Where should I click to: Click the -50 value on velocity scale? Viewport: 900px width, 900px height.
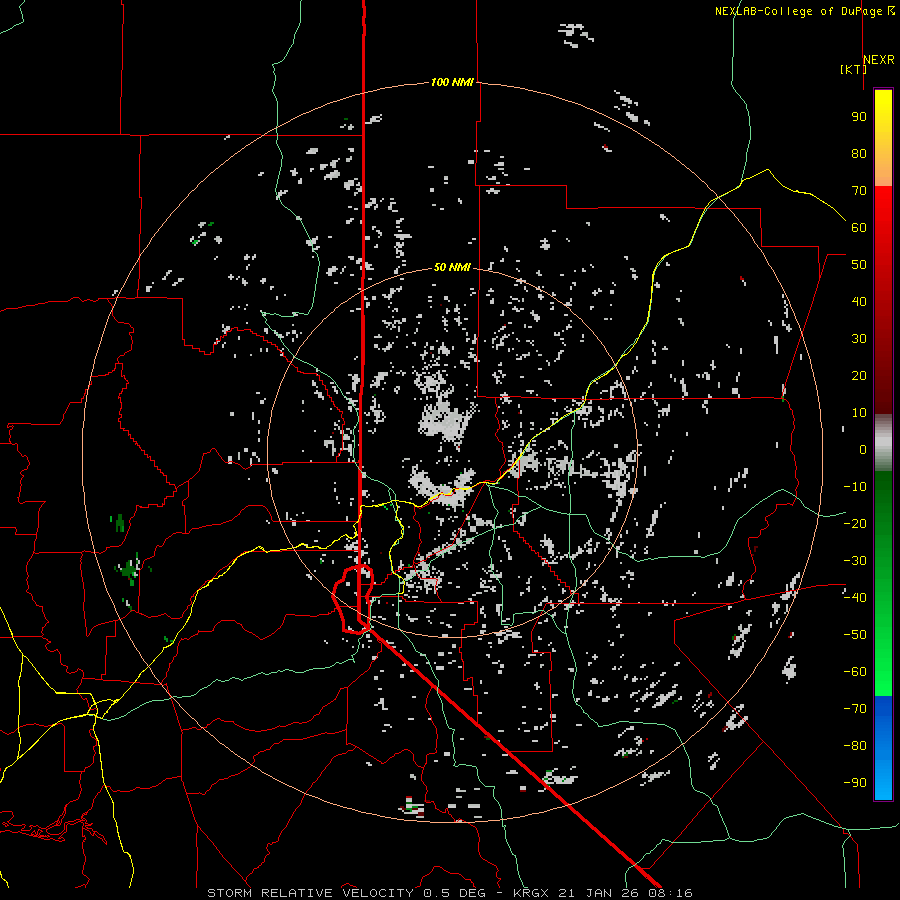pyautogui.click(x=855, y=635)
